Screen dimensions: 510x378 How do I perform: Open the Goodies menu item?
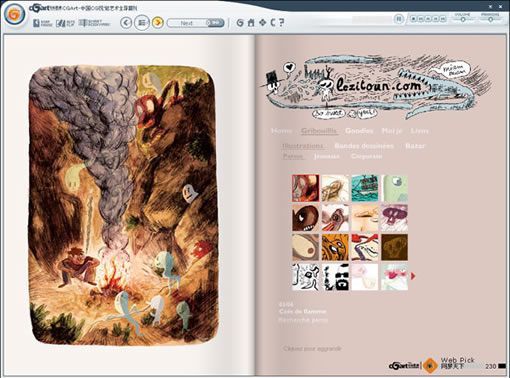(359, 131)
